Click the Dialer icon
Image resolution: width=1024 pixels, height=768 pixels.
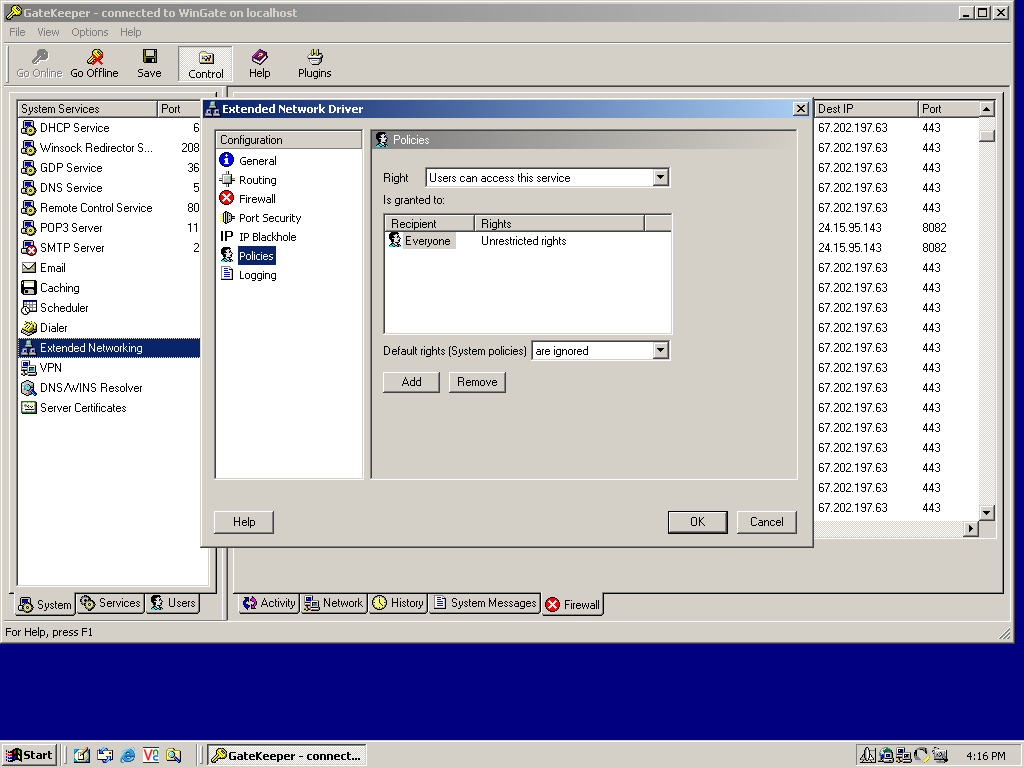(28, 328)
